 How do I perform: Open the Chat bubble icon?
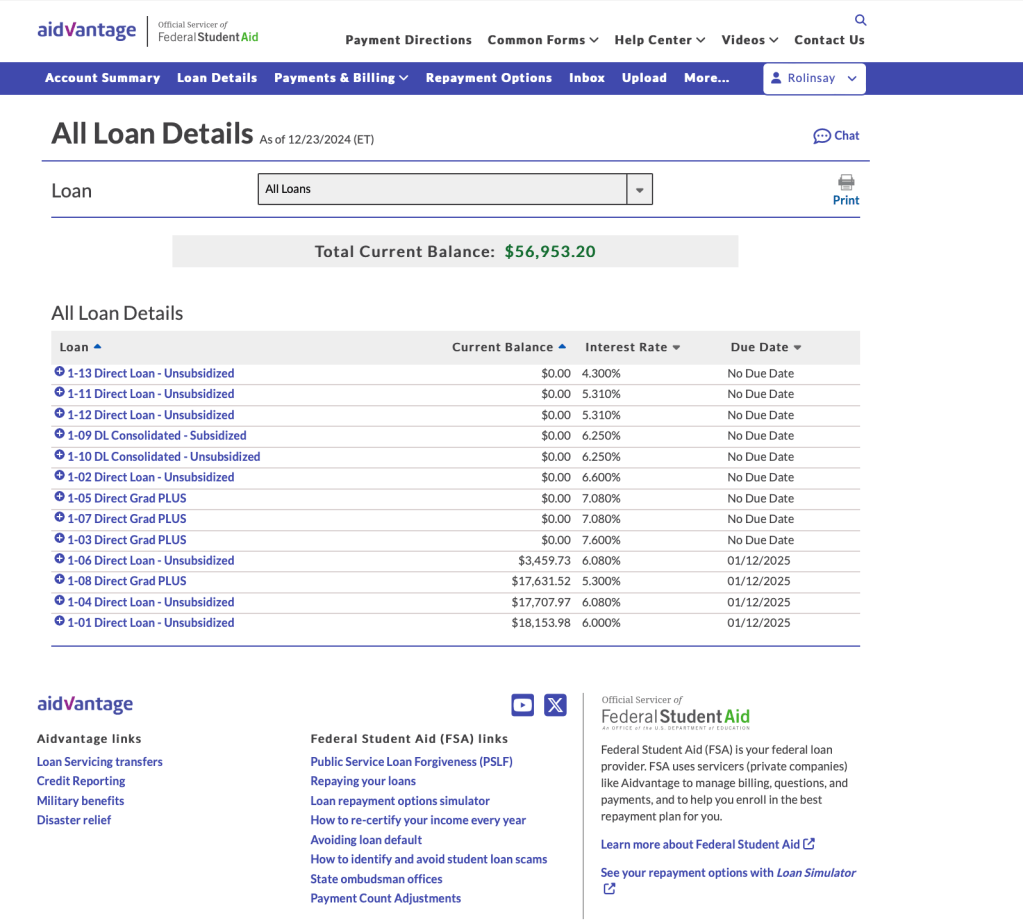click(x=822, y=136)
